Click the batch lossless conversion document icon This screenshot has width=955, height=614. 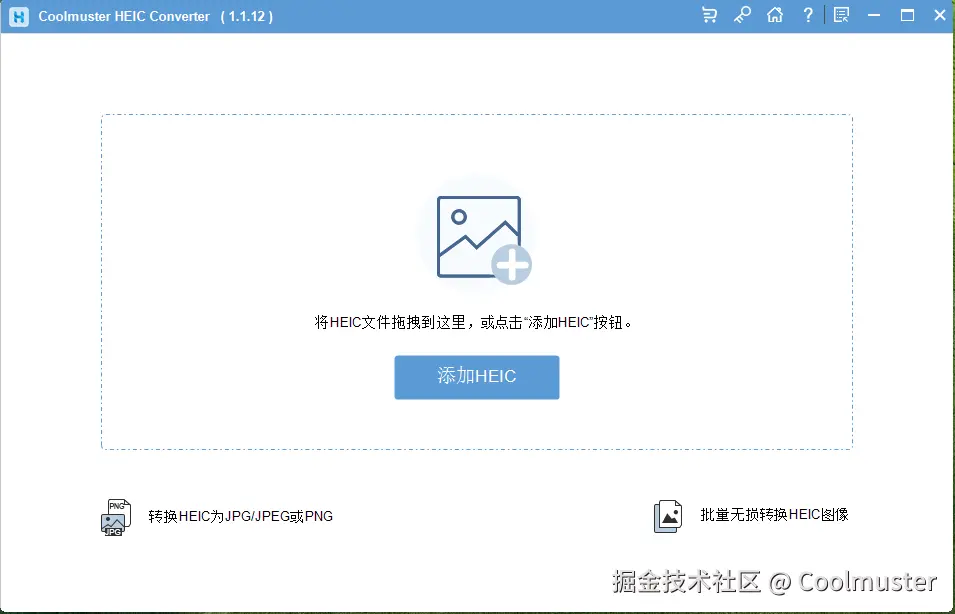[x=667, y=515]
